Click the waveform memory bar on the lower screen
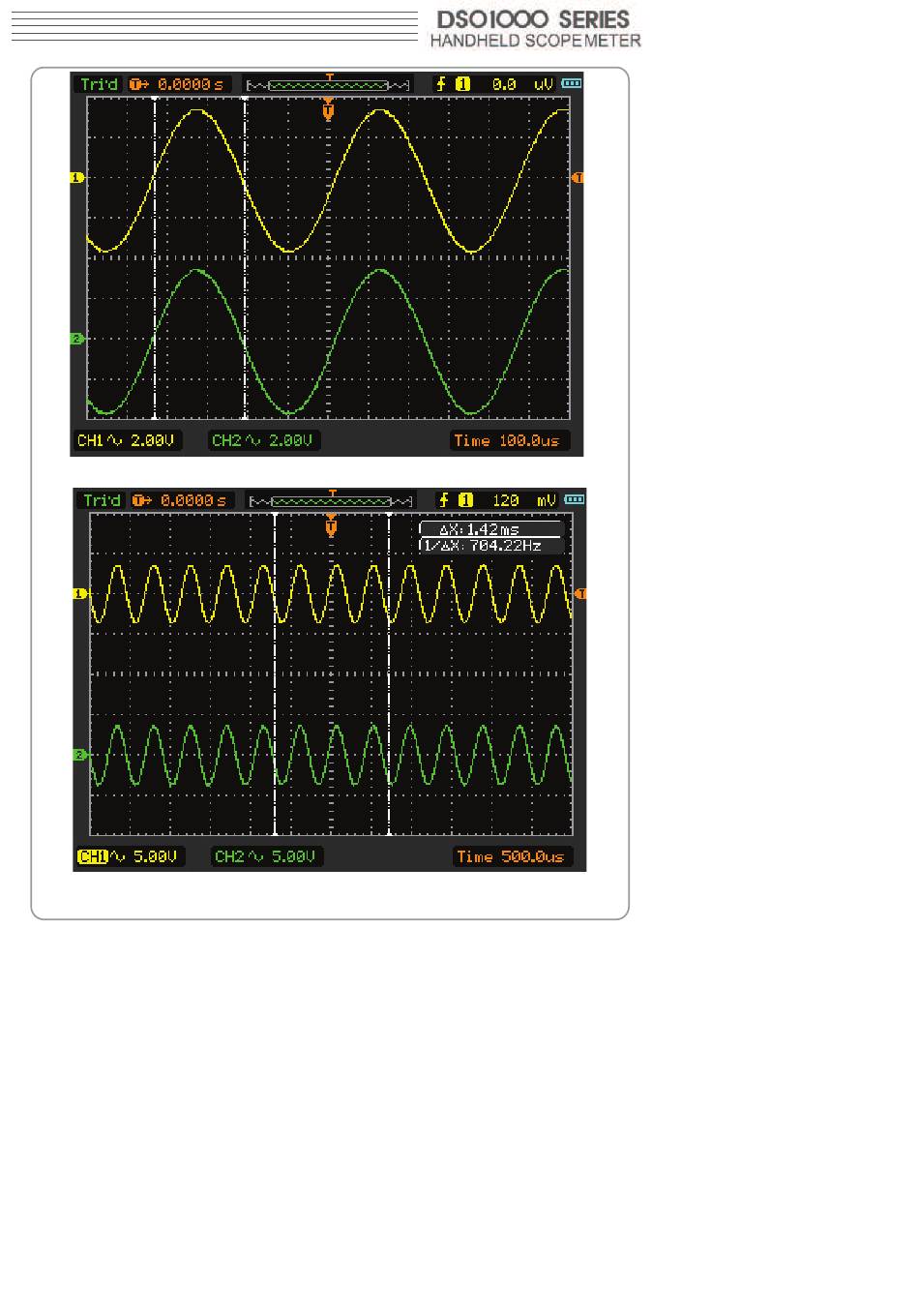This screenshot has height=1316, width=919. click(x=332, y=500)
